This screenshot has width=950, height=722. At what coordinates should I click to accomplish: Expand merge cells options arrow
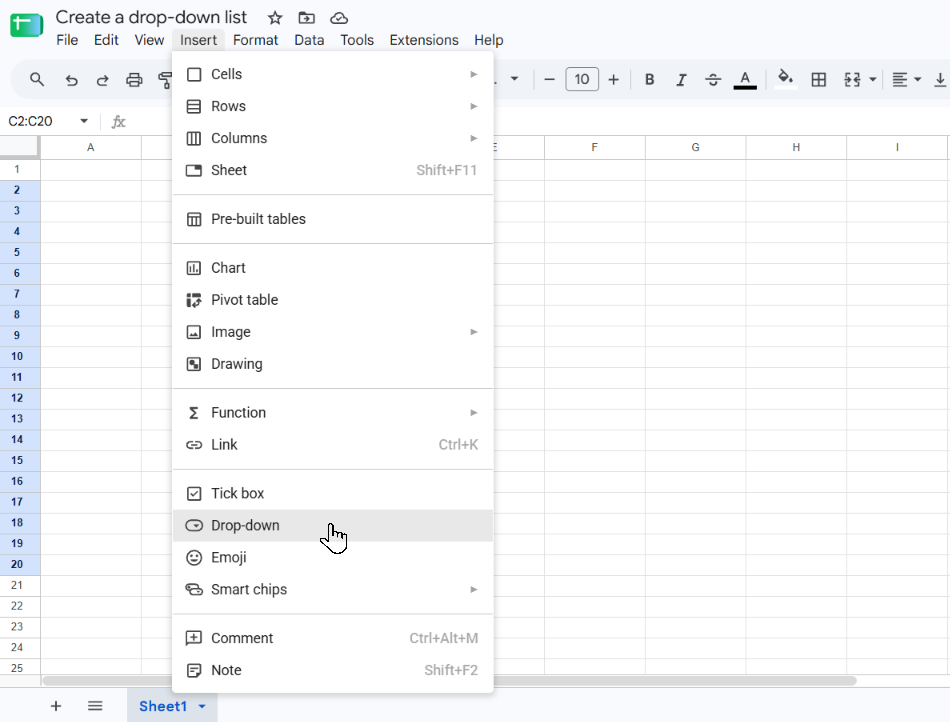(x=872, y=79)
